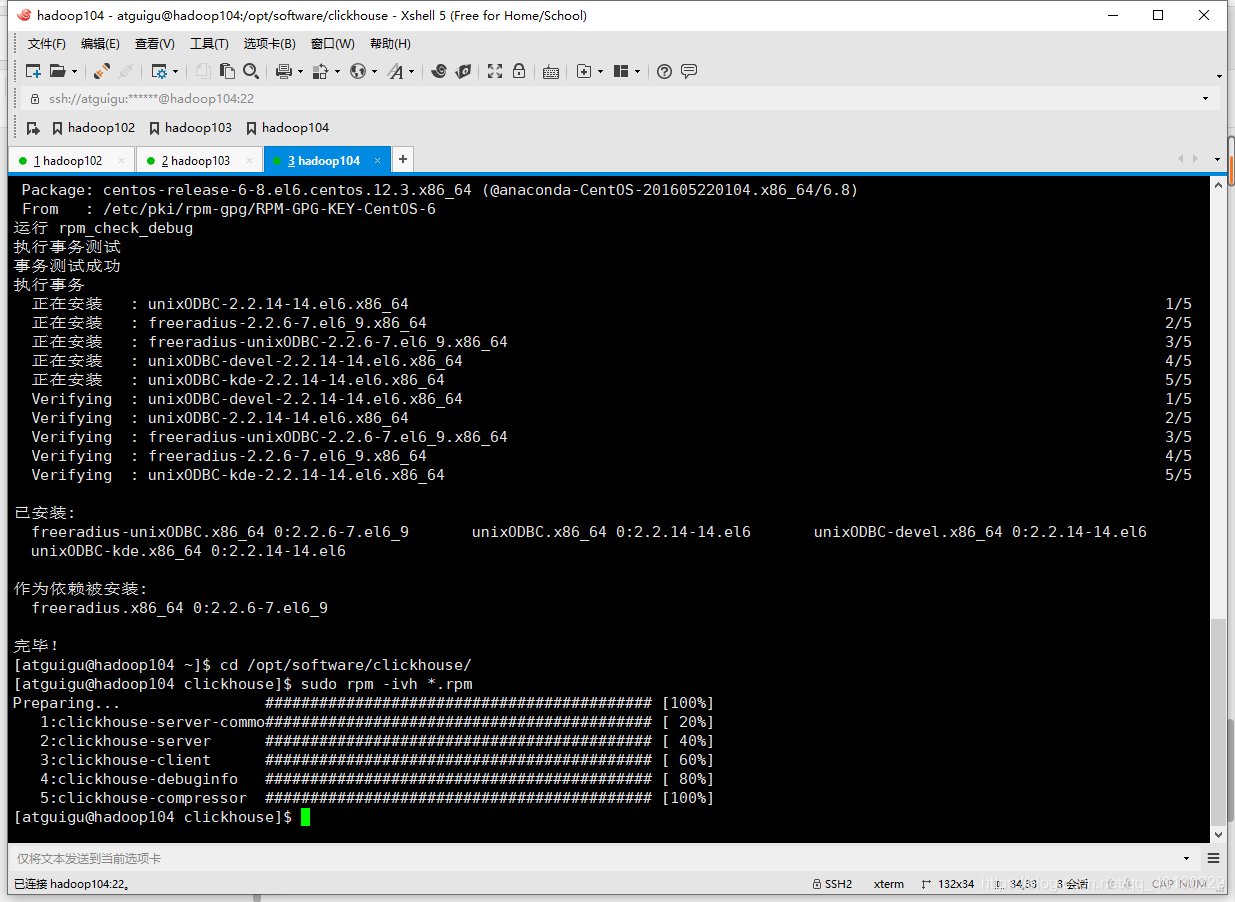The image size is (1235, 902).
Task: Click the add-pane plus icon in toolbar
Action: 585,71
